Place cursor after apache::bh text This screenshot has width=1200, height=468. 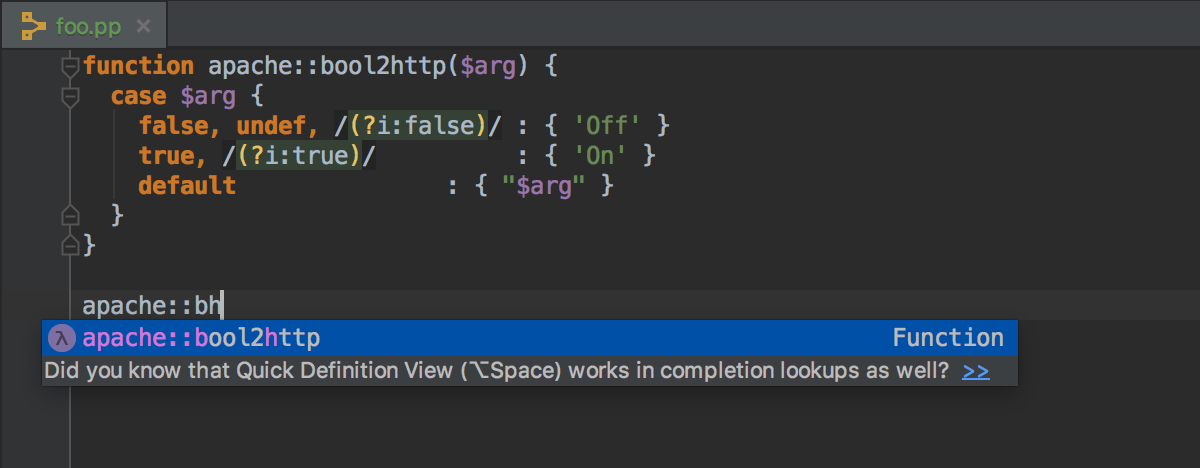point(223,305)
